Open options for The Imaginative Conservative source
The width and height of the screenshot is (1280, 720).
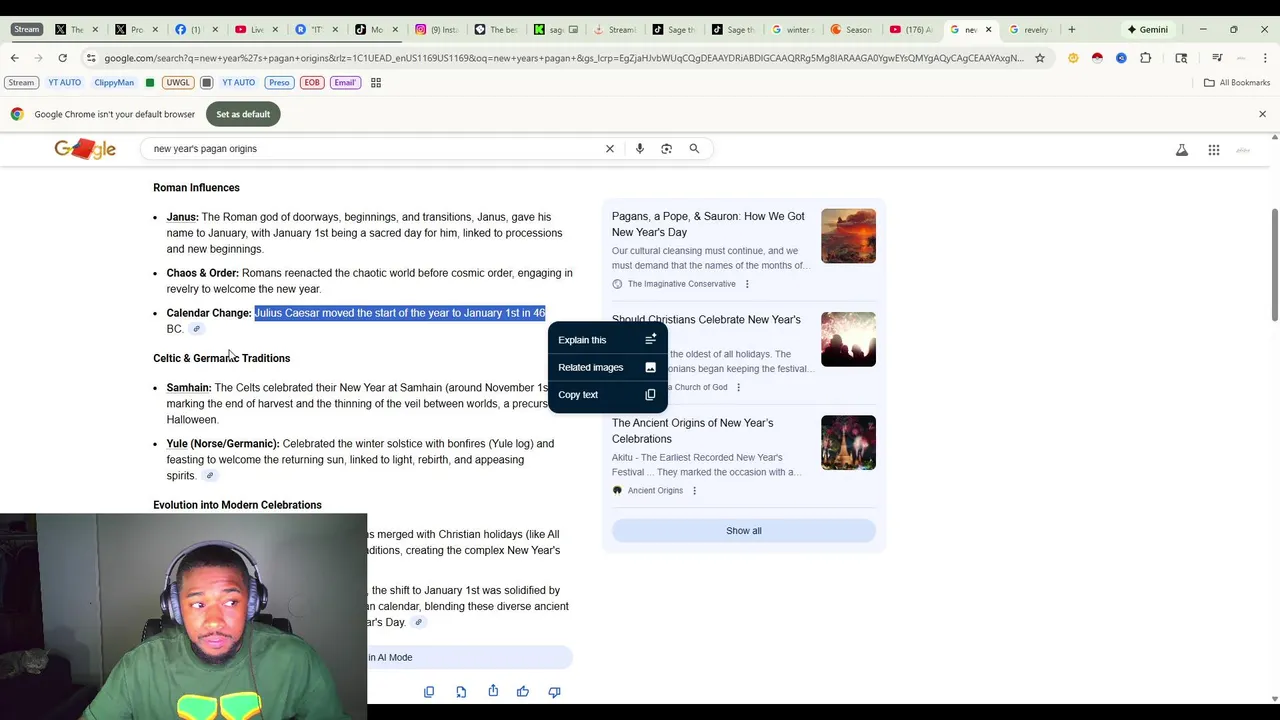(x=747, y=284)
